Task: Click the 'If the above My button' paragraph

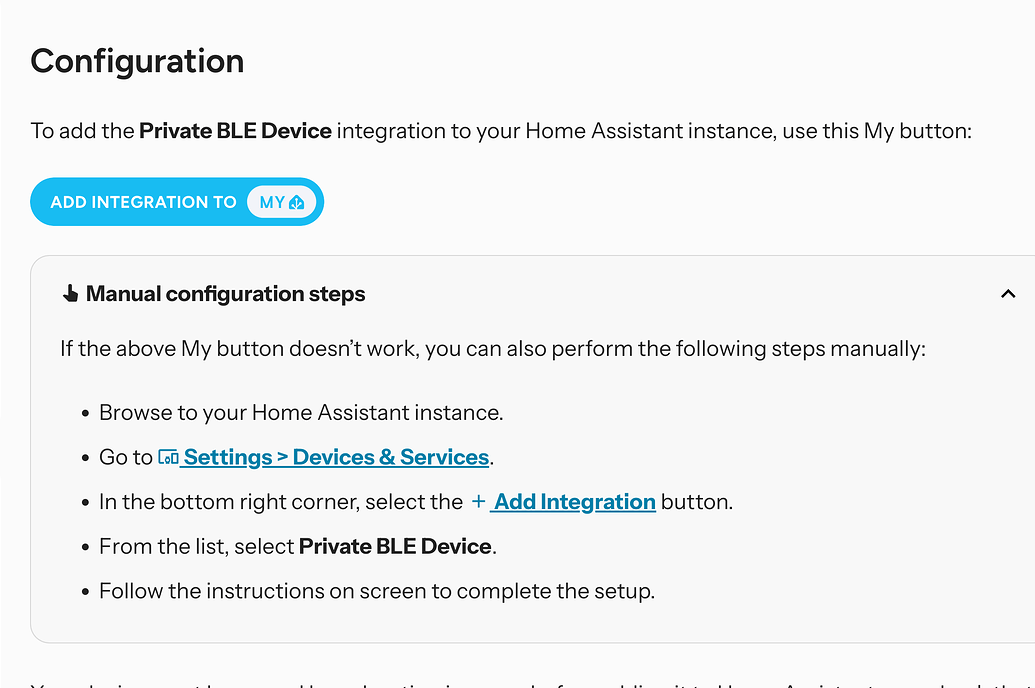Action: pos(493,349)
